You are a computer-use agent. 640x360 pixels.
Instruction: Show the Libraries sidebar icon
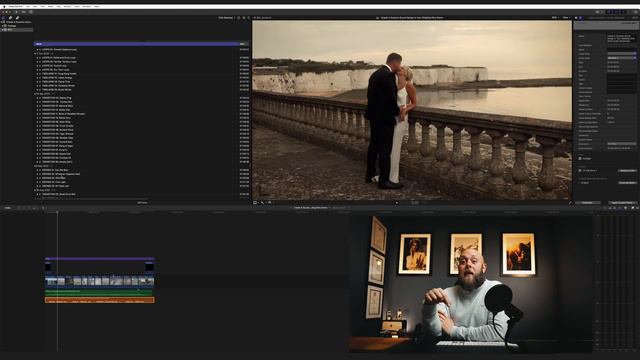[x=4, y=18]
